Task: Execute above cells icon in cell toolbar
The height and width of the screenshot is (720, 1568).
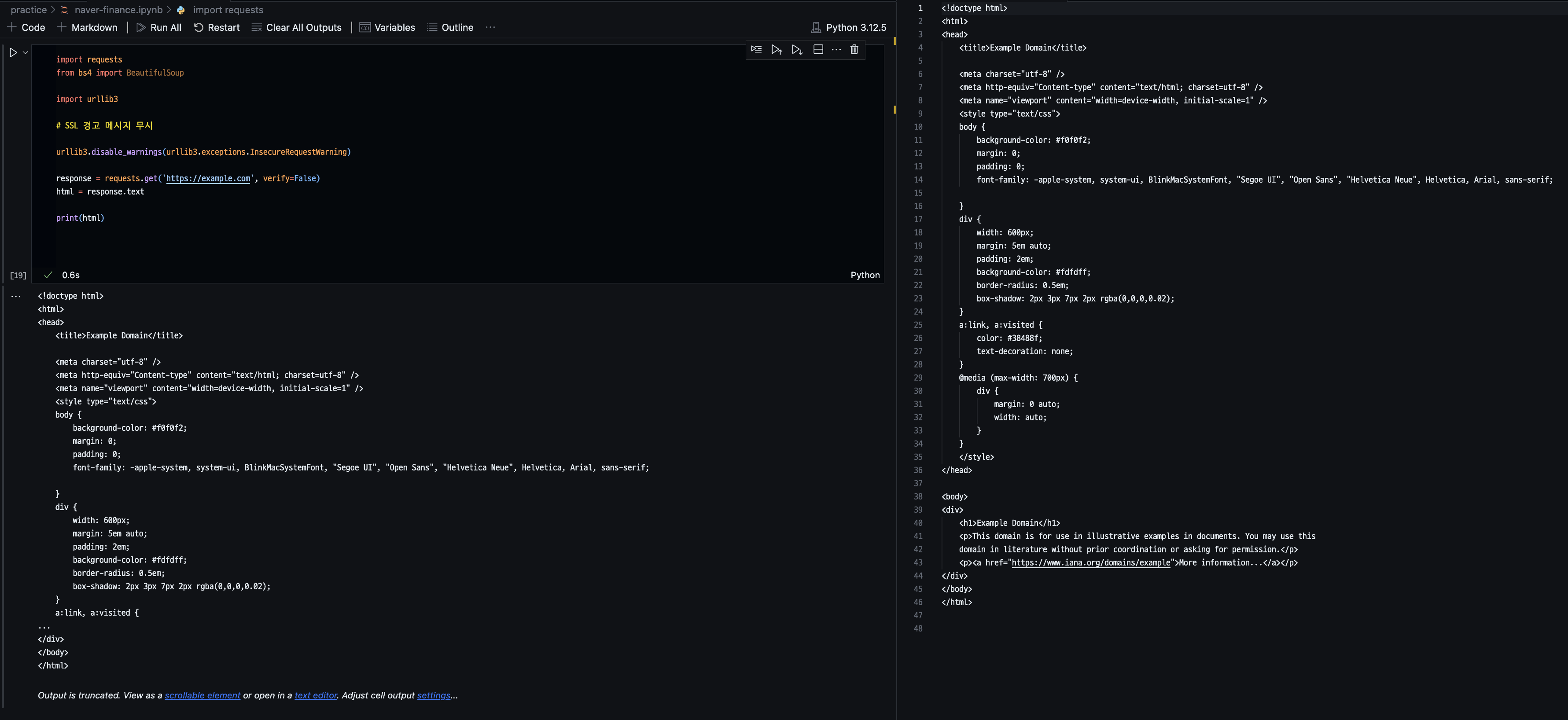Action: (777, 49)
